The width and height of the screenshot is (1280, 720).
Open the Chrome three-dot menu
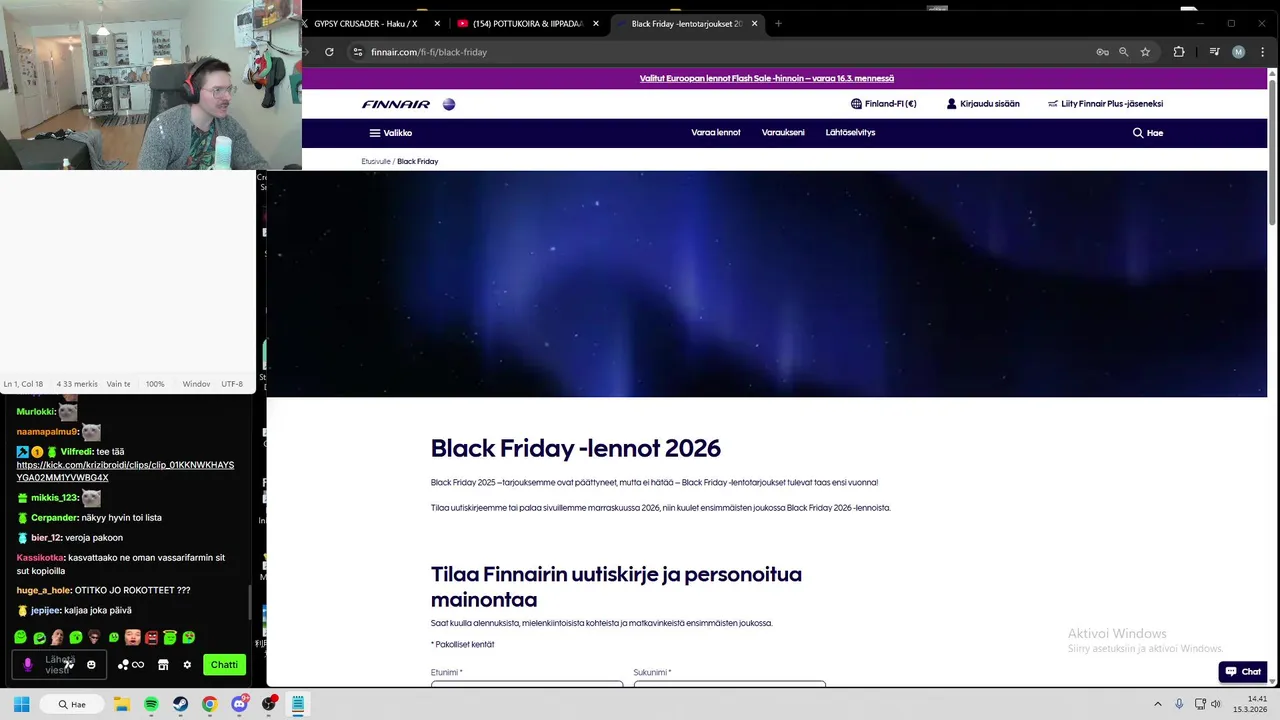tap(1262, 52)
